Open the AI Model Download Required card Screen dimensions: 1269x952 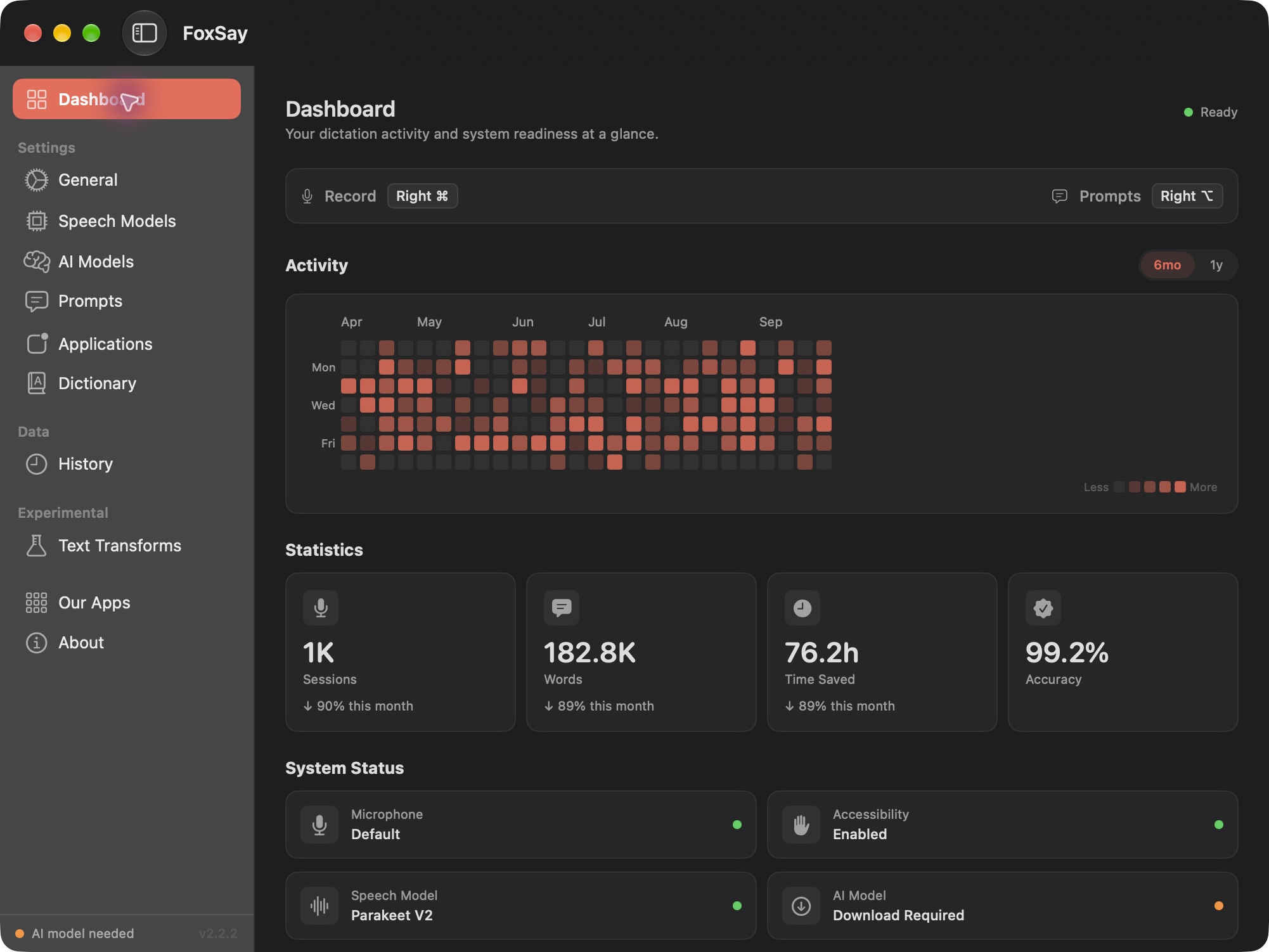(x=1002, y=906)
